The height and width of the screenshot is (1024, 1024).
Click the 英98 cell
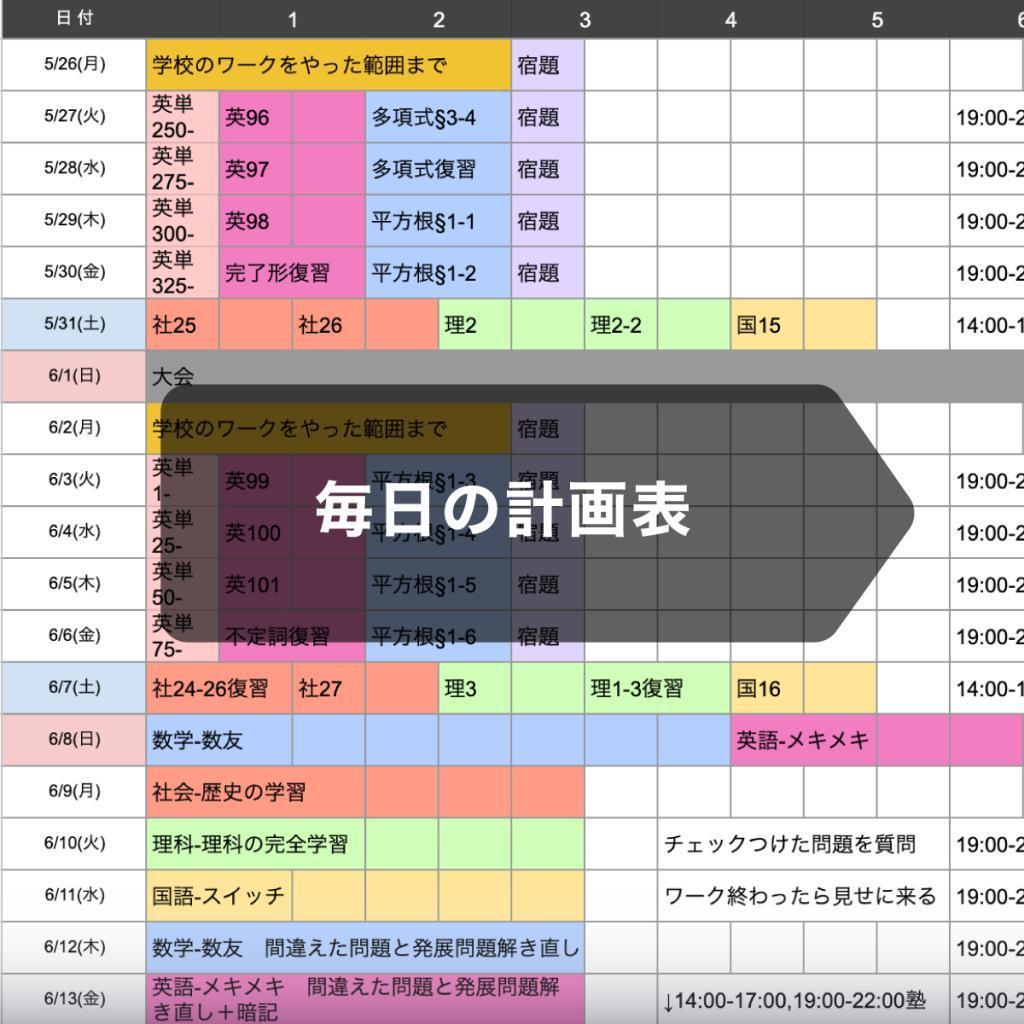[255, 221]
